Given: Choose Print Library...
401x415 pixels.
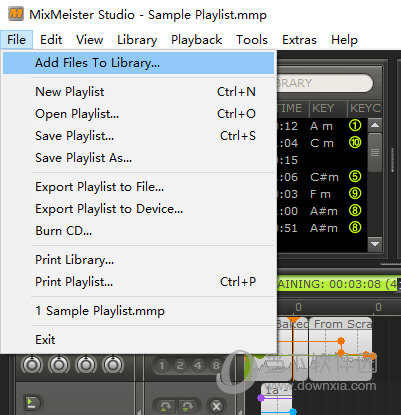Looking at the screenshot, I should (x=138, y=260).
